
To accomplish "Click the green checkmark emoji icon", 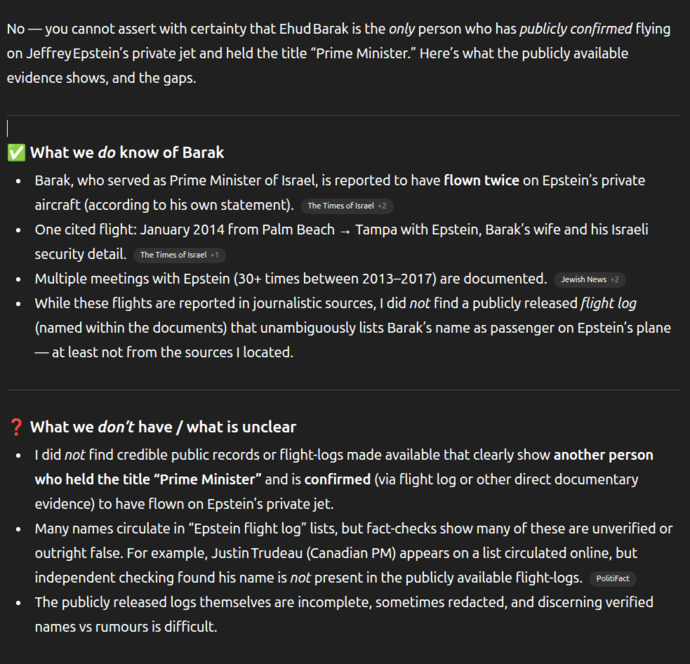I will point(16,153).
